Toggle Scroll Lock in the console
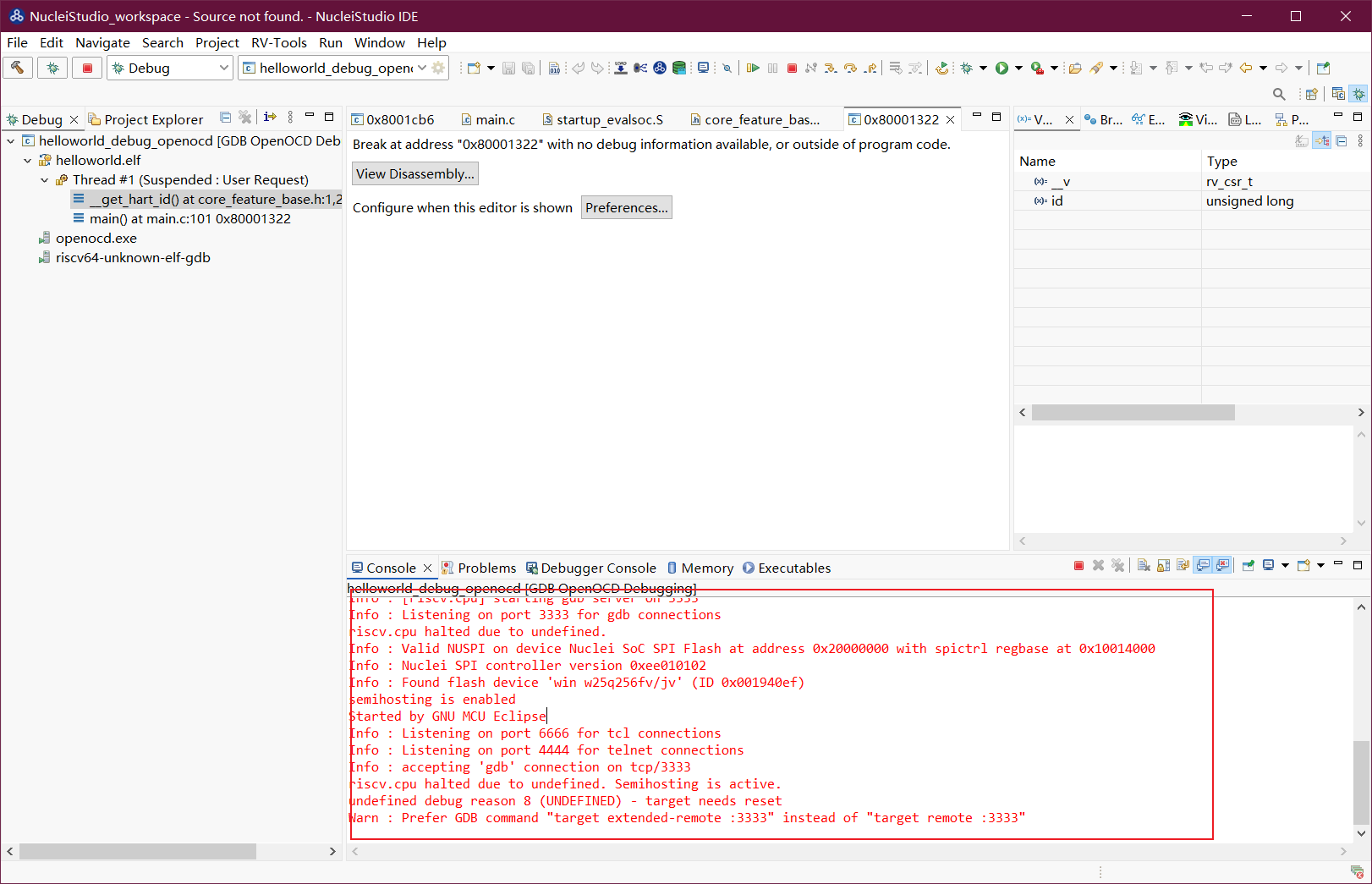The image size is (1372, 884). [1164, 566]
